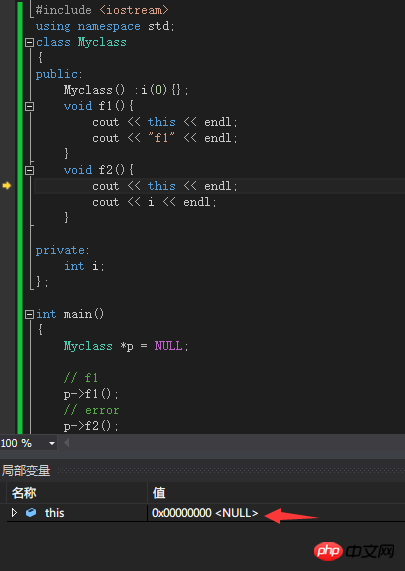
Task: Click the #include <iostream> line
Action: pyautogui.click(x=102, y=10)
